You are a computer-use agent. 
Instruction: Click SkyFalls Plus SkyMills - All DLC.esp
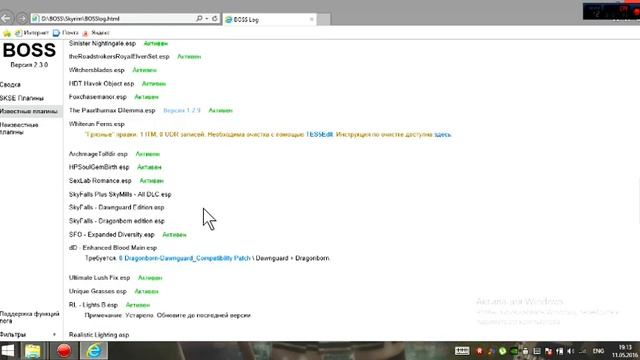point(120,194)
